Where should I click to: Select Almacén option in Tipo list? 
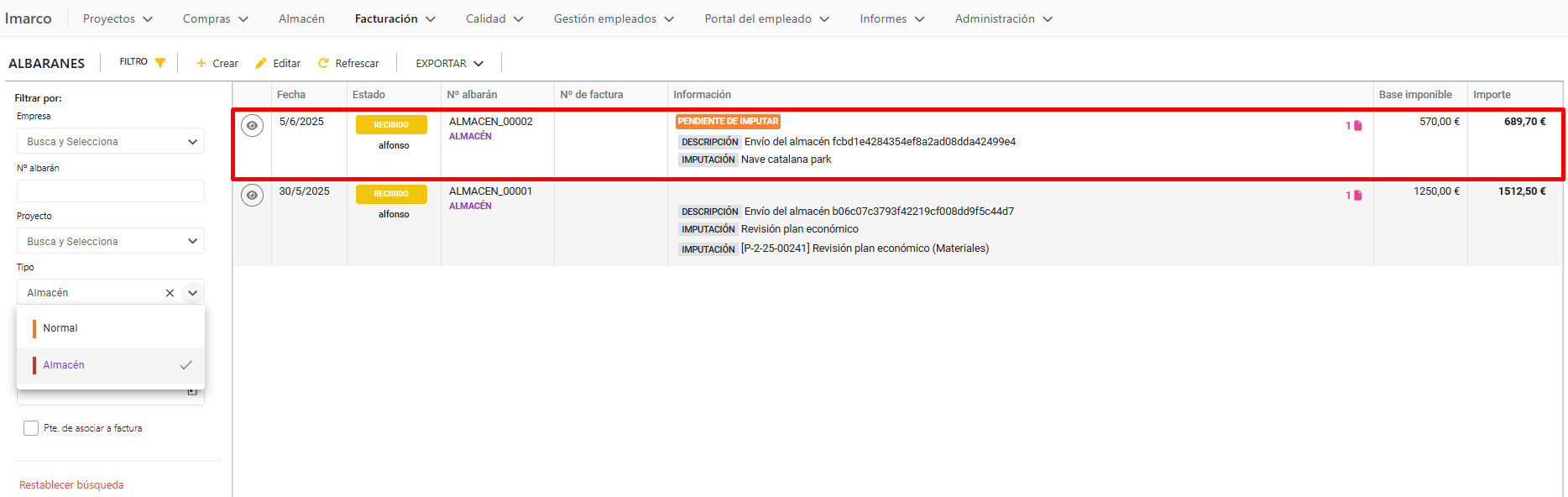pos(64,365)
